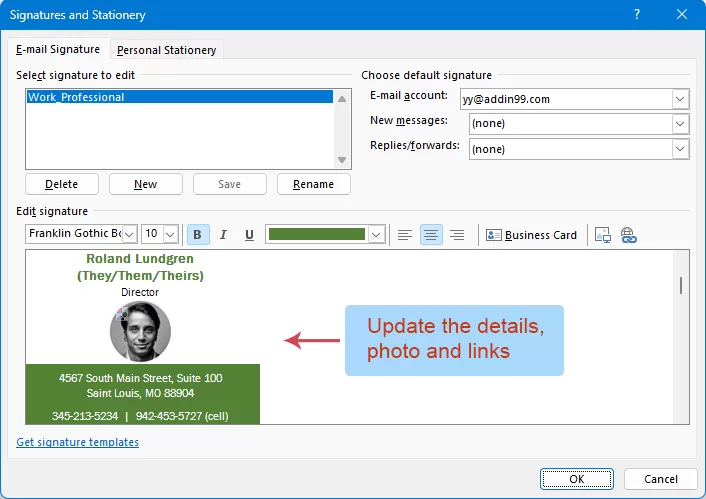Toggle Underline formatting button
Viewport: 706px width, 499px height.
[249, 235]
